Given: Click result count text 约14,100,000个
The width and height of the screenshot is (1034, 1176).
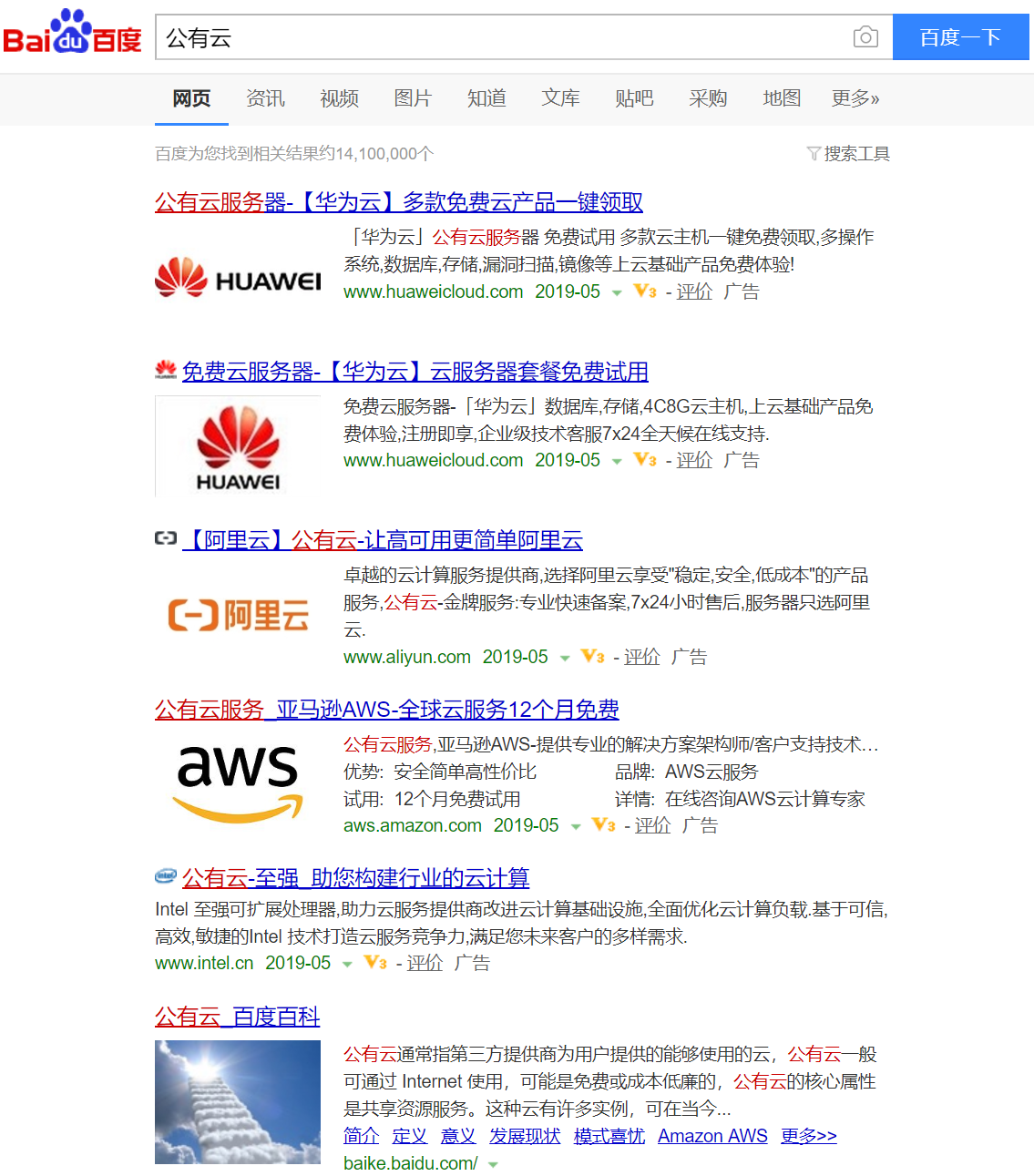Looking at the screenshot, I should (x=377, y=154).
